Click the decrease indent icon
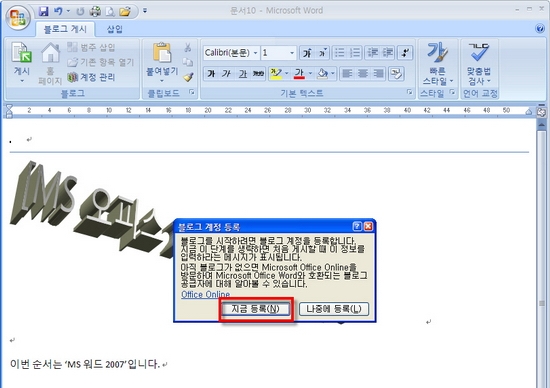The width and height of the screenshot is (550, 388). [372, 53]
